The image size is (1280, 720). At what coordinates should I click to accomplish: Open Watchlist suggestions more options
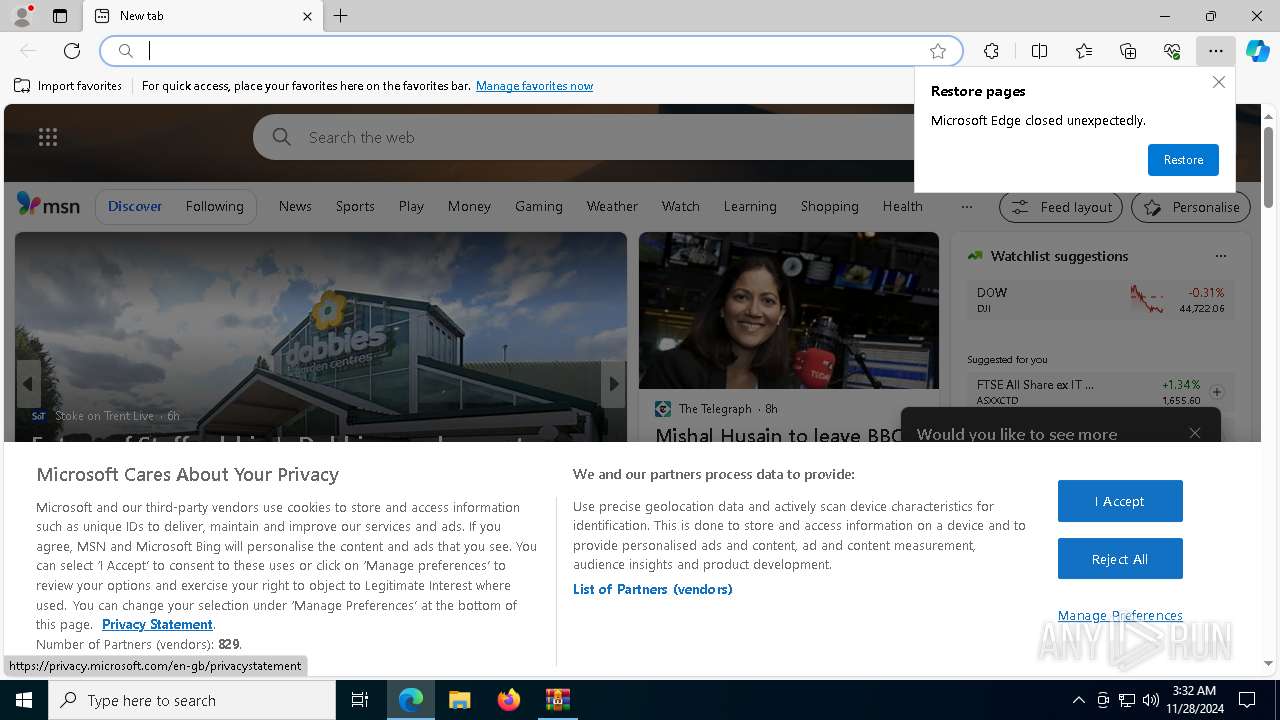(x=1220, y=256)
